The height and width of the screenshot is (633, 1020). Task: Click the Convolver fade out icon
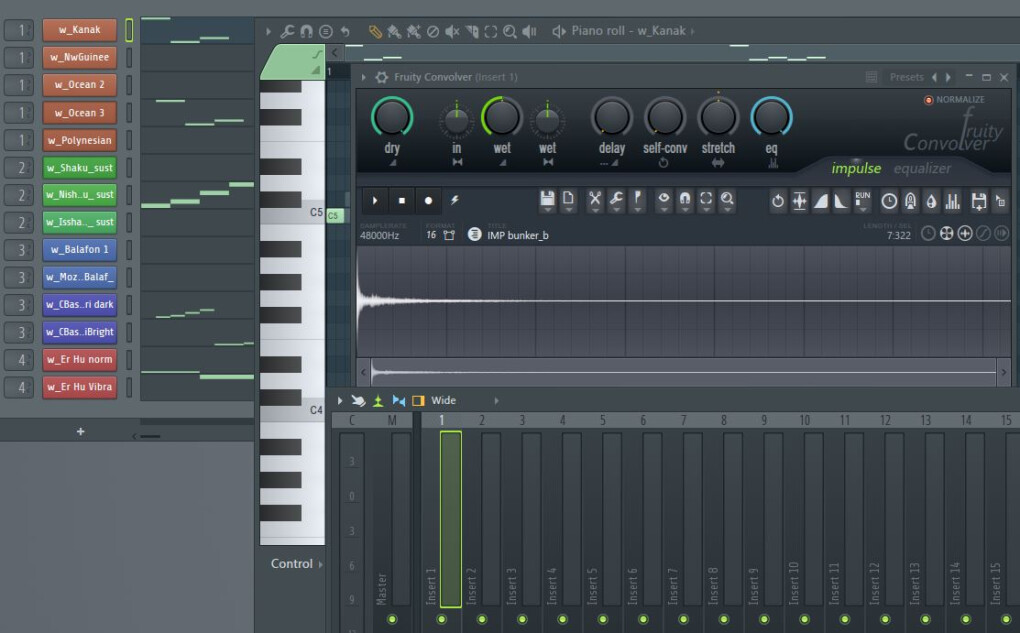tap(841, 201)
